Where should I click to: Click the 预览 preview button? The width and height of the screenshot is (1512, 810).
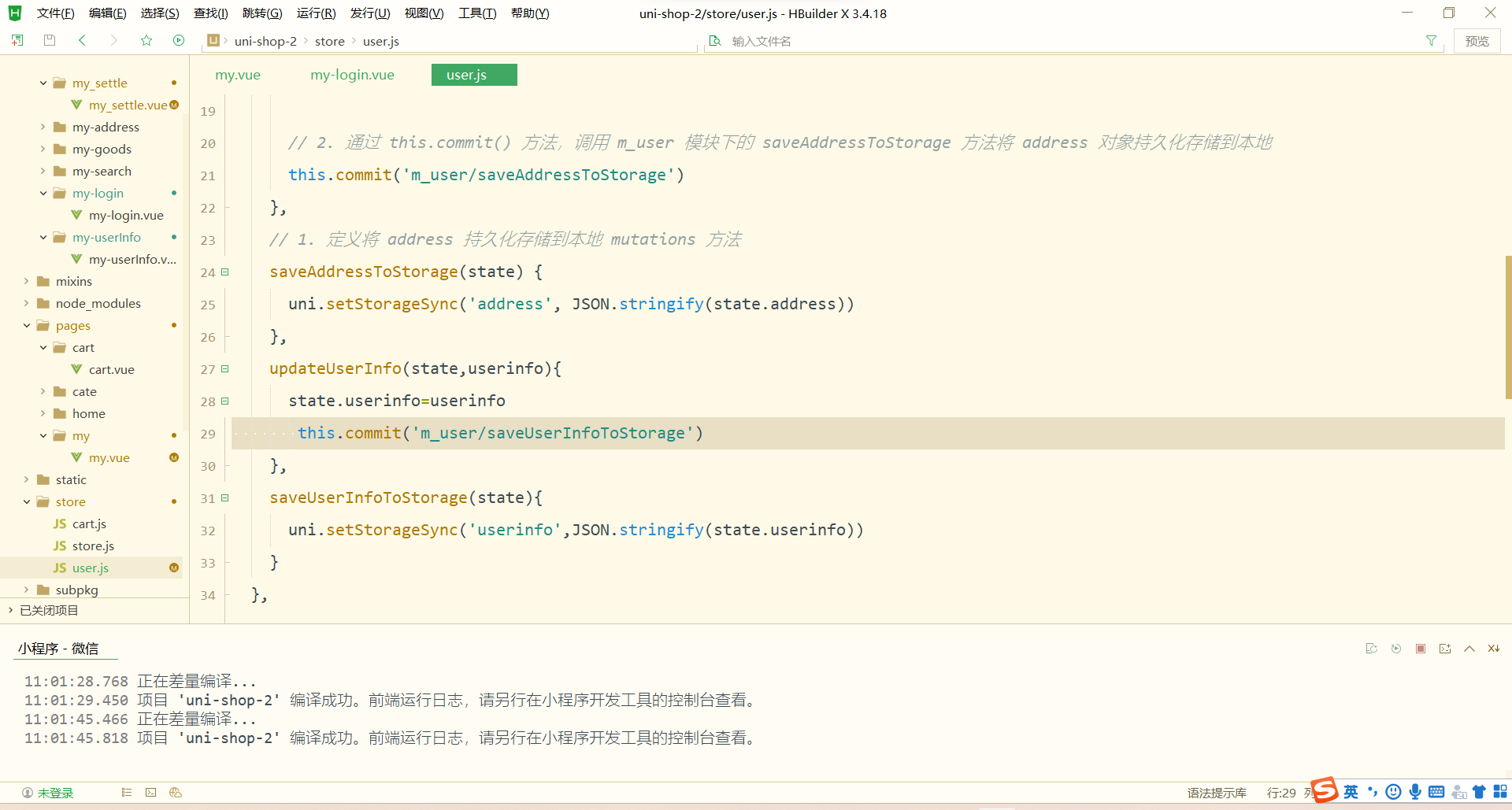pyautogui.click(x=1477, y=40)
